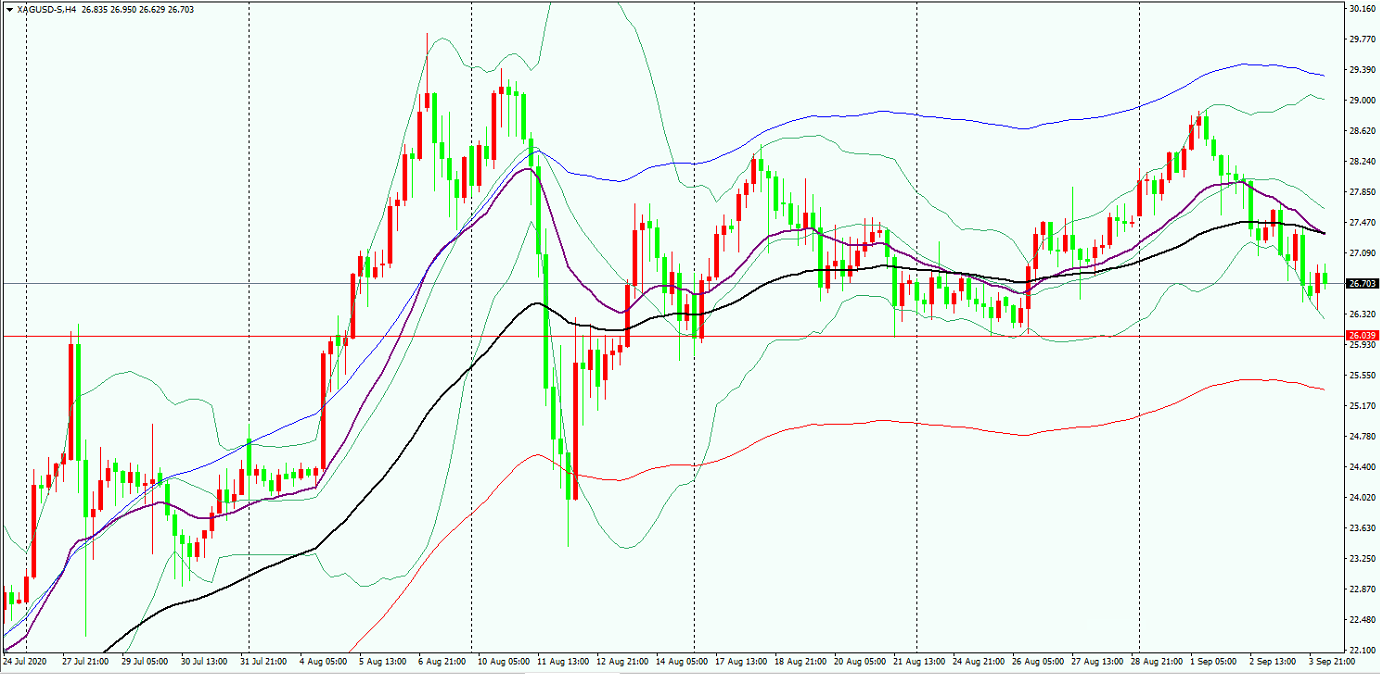Screen dimensions: 1380x674
Task: Click the 1 Sep 05:00 time label
Action: (x=1214, y=661)
